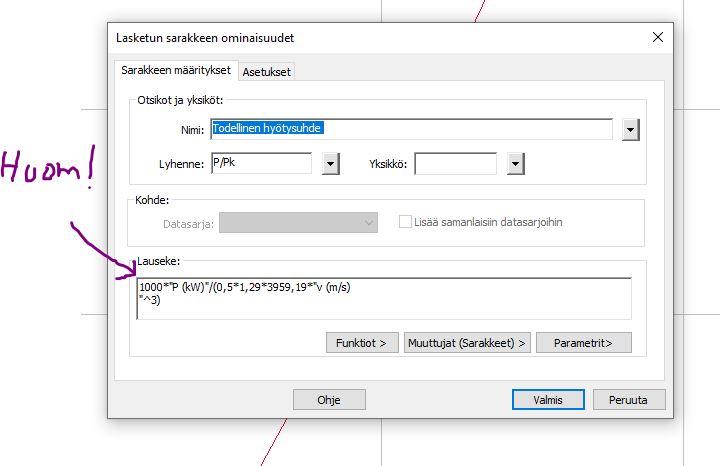
Task: Click the Lyhenne field containing P/Pk
Action: pos(260,164)
